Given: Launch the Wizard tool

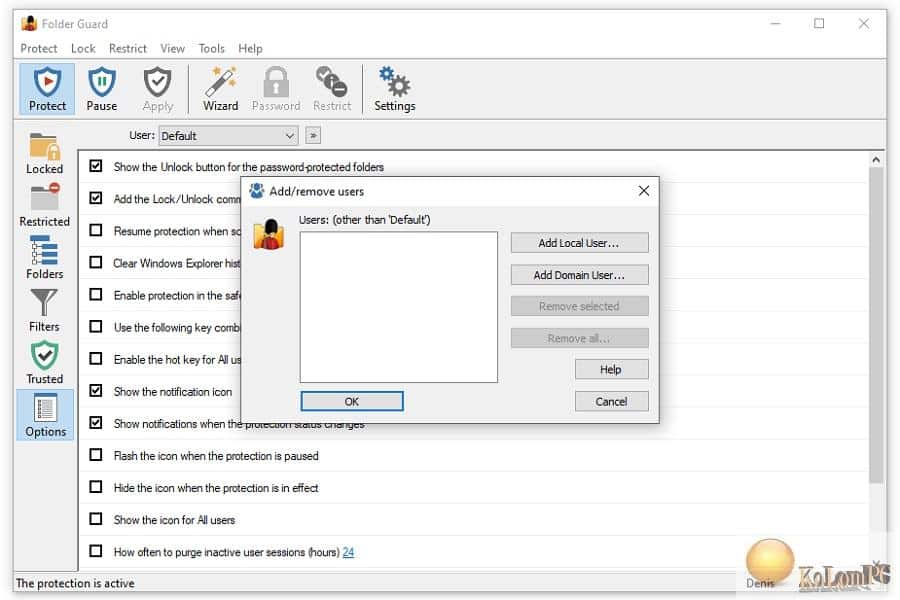Looking at the screenshot, I should pos(220,82).
